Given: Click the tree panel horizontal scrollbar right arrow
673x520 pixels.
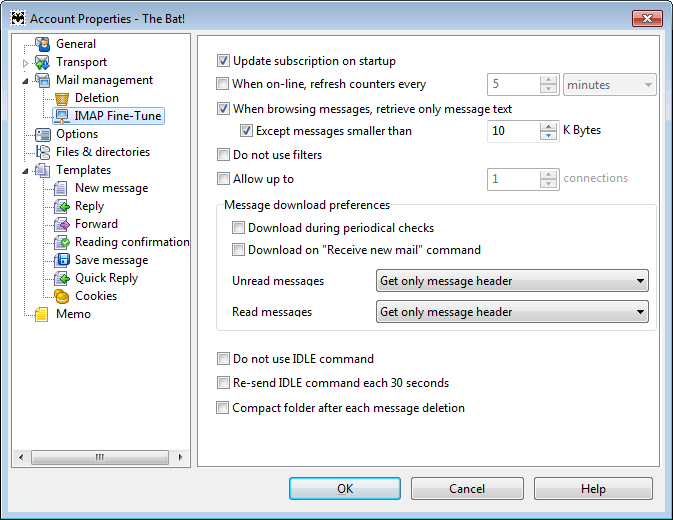Looking at the screenshot, I should (180, 457).
